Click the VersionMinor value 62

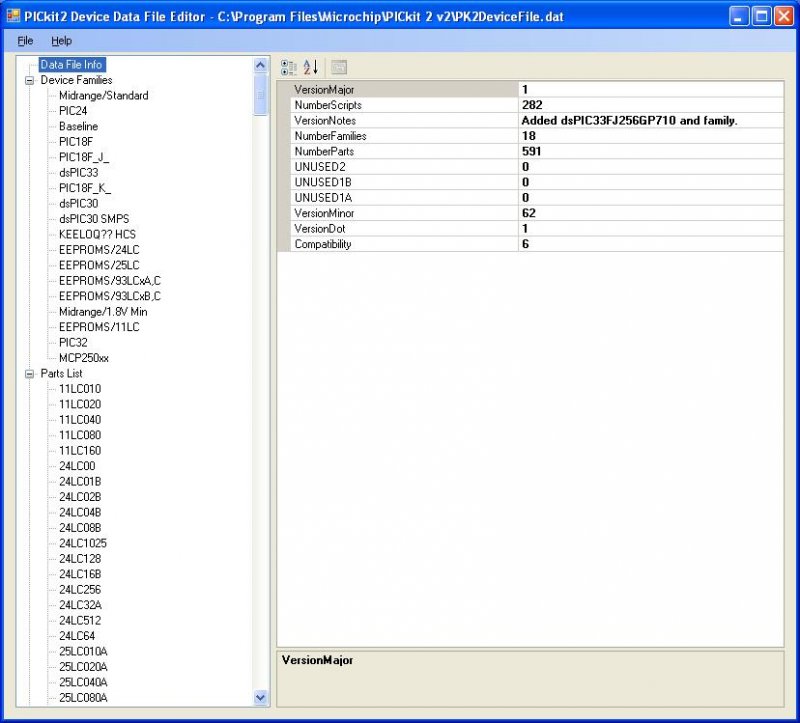coord(651,213)
